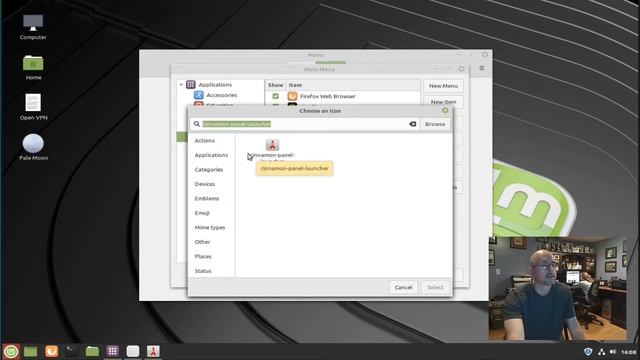Screen dimensions: 640x360
Task: Close the Choose an icon dialog
Action: [x=445, y=110]
